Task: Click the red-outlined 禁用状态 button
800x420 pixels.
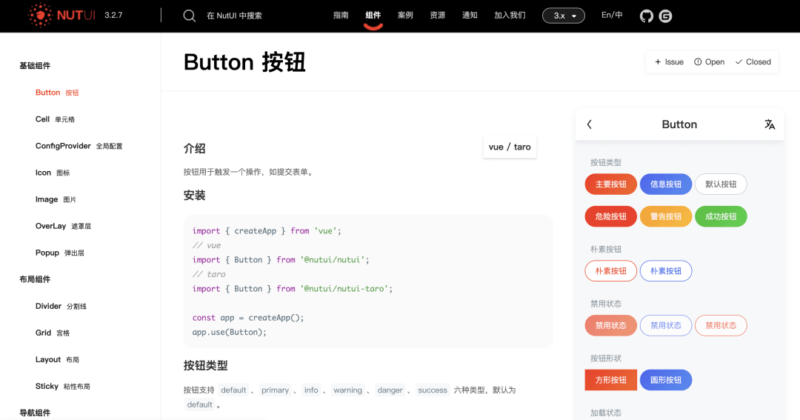Action: [721, 326]
